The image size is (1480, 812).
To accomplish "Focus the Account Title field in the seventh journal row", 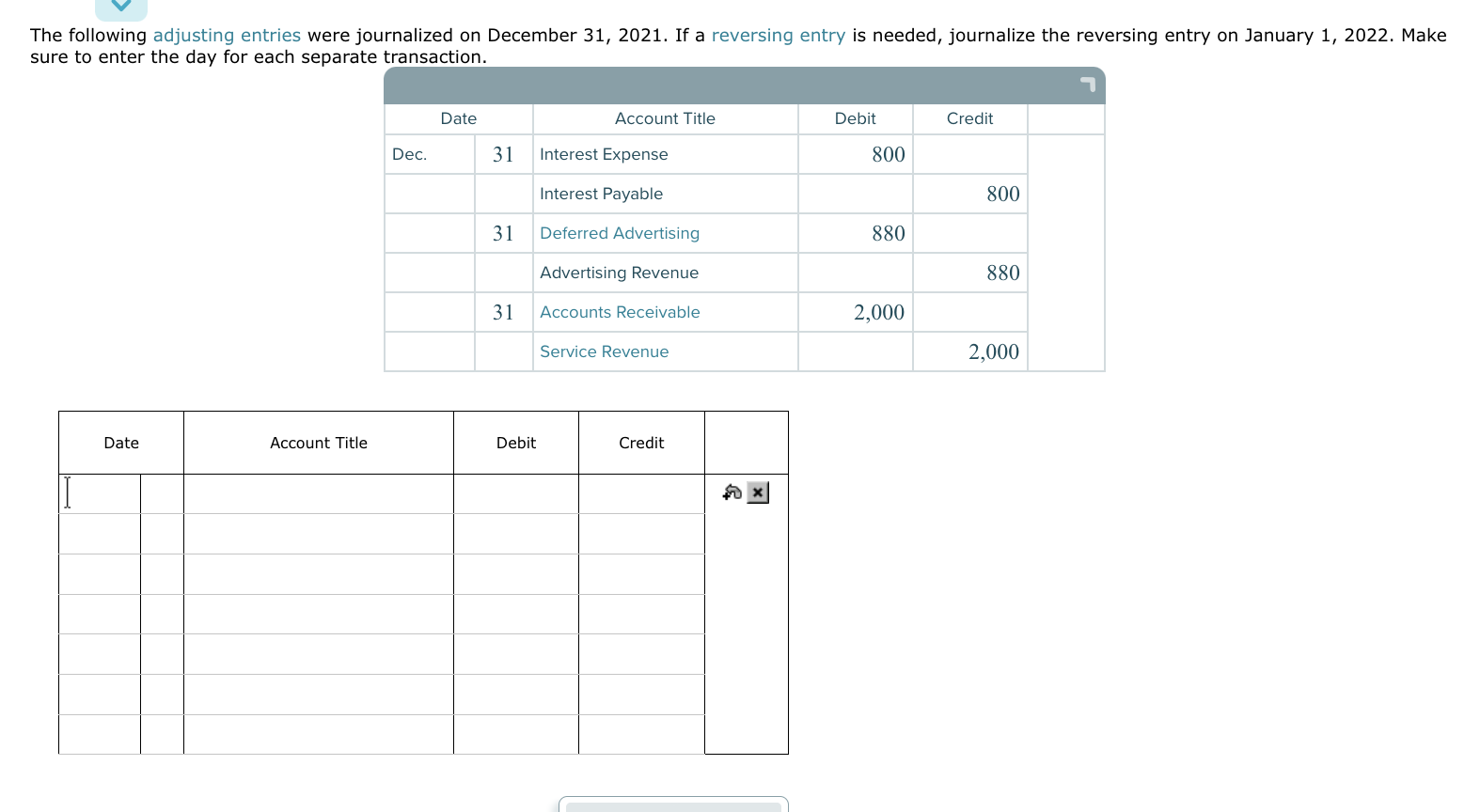I will point(319,735).
